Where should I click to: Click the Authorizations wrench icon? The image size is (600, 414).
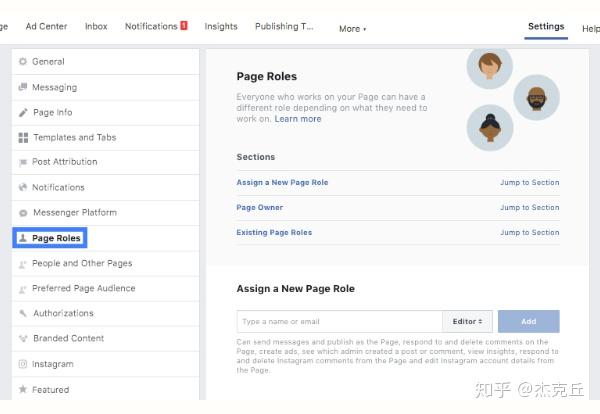point(23,313)
